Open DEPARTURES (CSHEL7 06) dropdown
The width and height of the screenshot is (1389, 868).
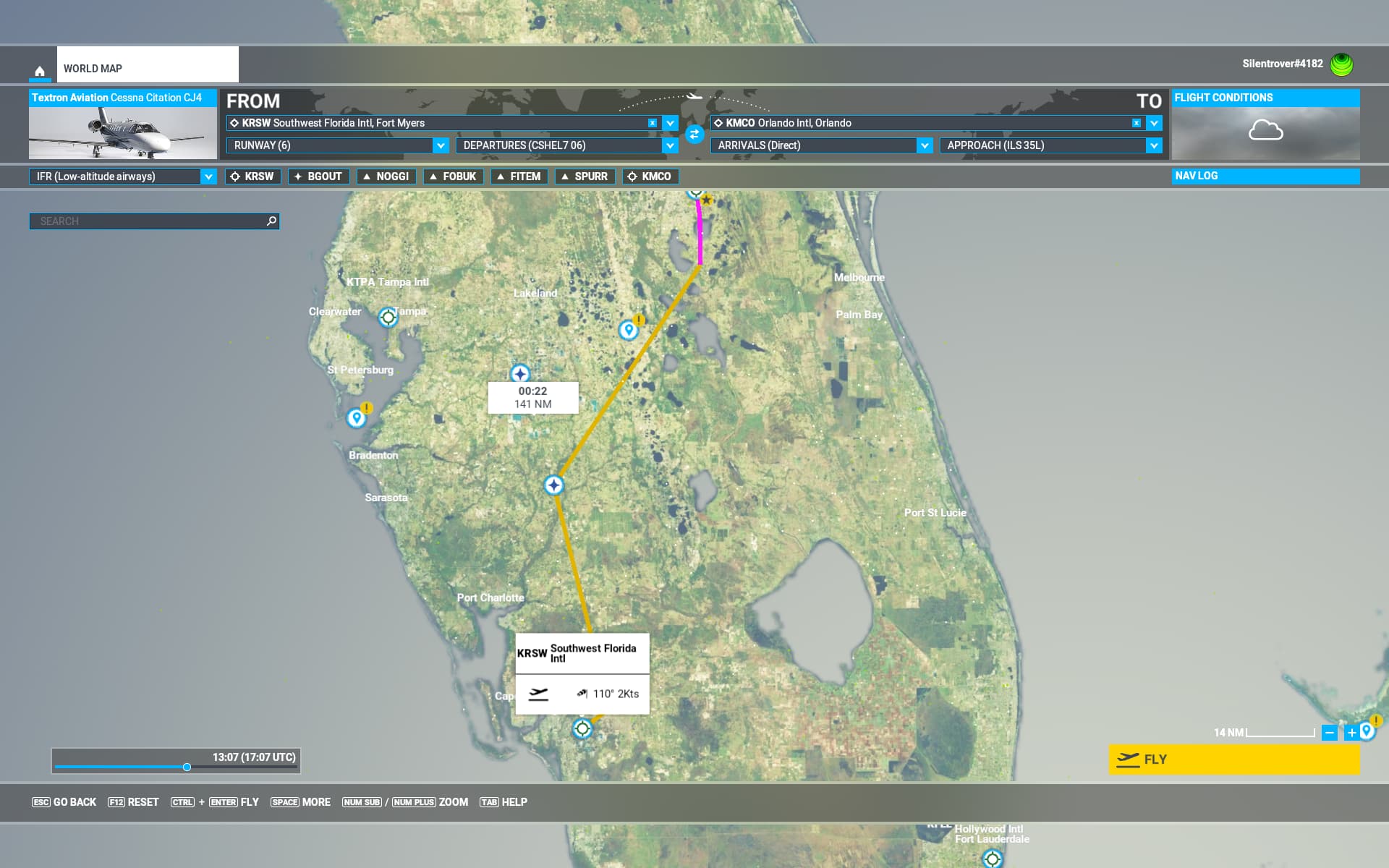670,145
